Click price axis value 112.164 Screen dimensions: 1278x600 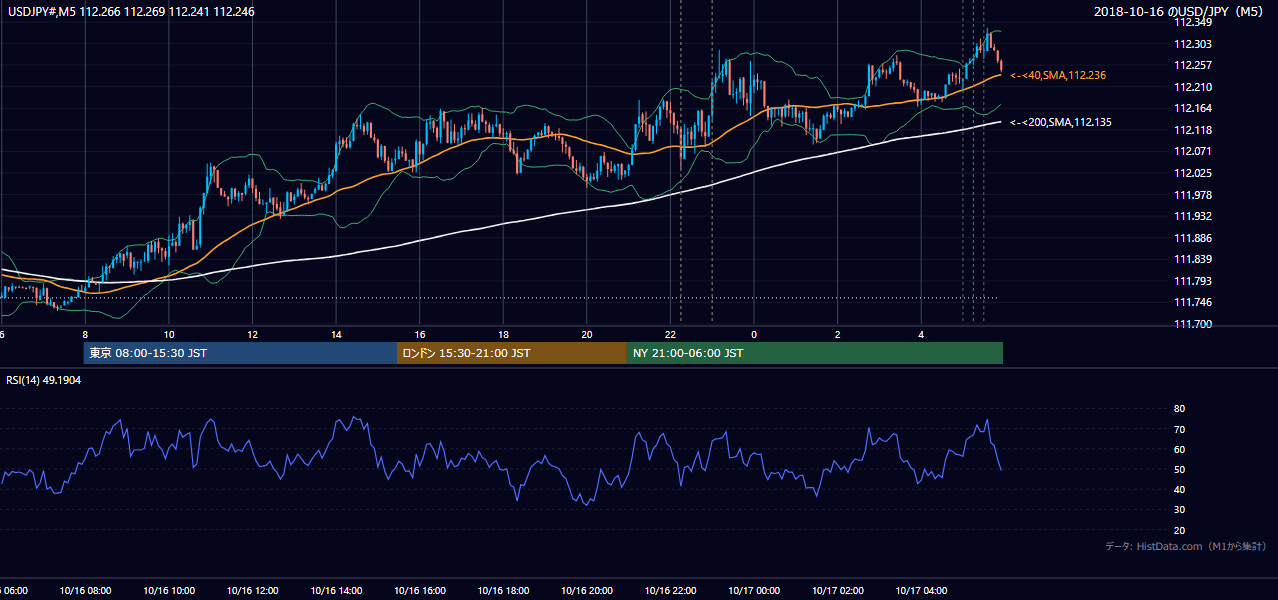[1193, 108]
